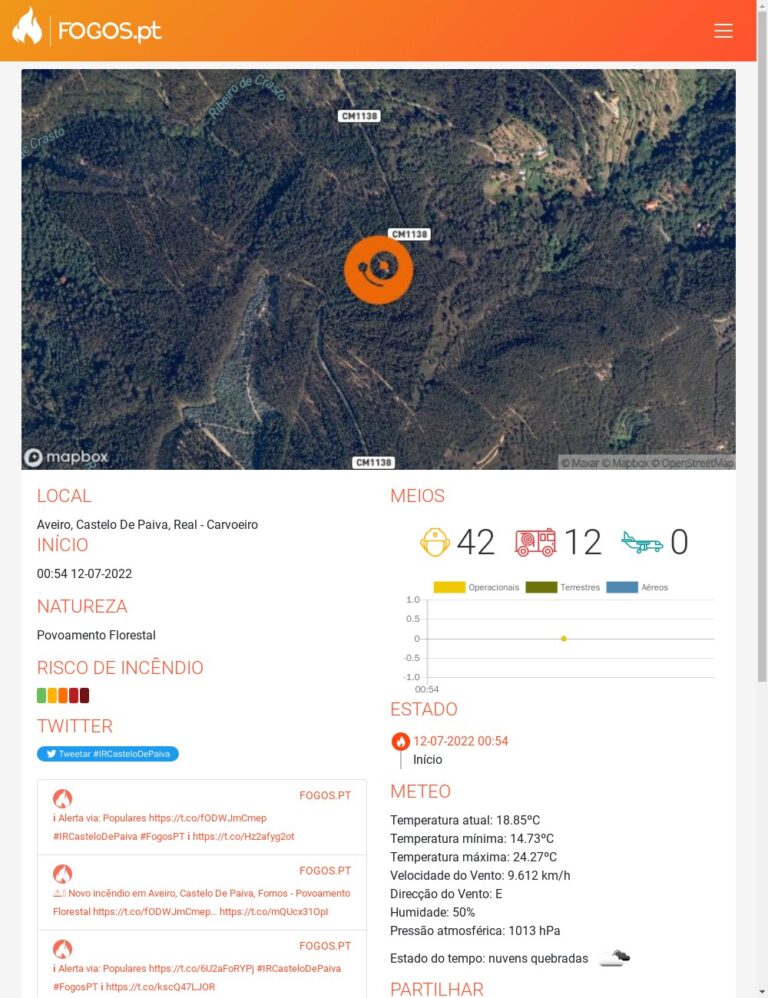This screenshot has height=998, width=768.
Task: Click the firefighter operacionais icon
Action: [435, 542]
